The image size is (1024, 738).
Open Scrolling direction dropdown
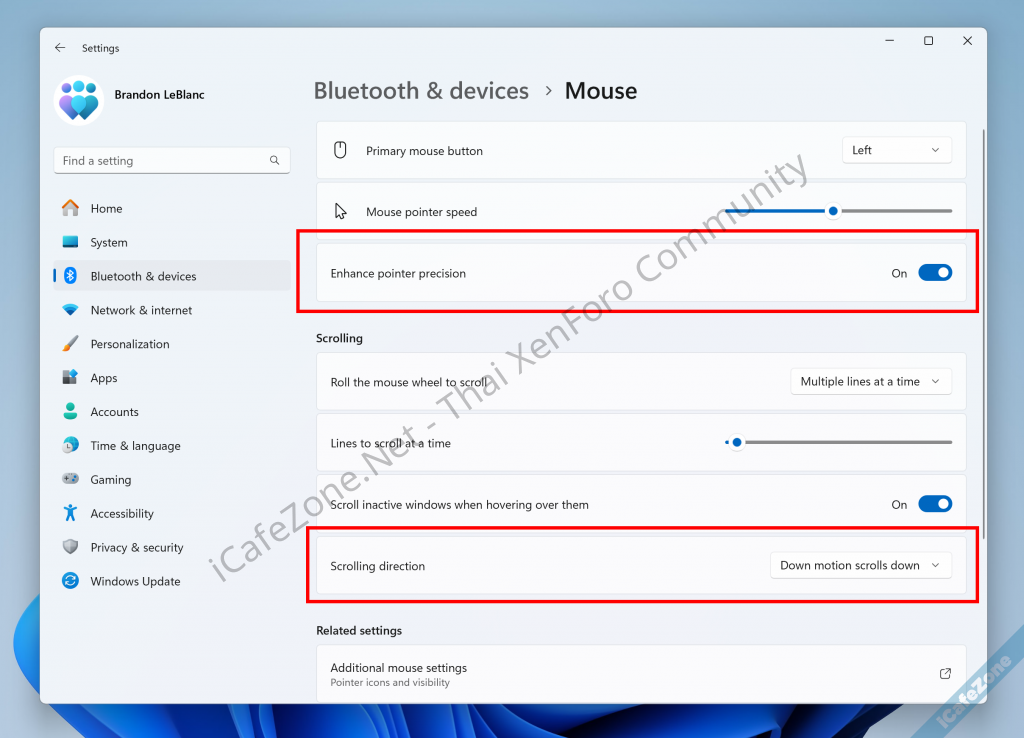(x=860, y=565)
